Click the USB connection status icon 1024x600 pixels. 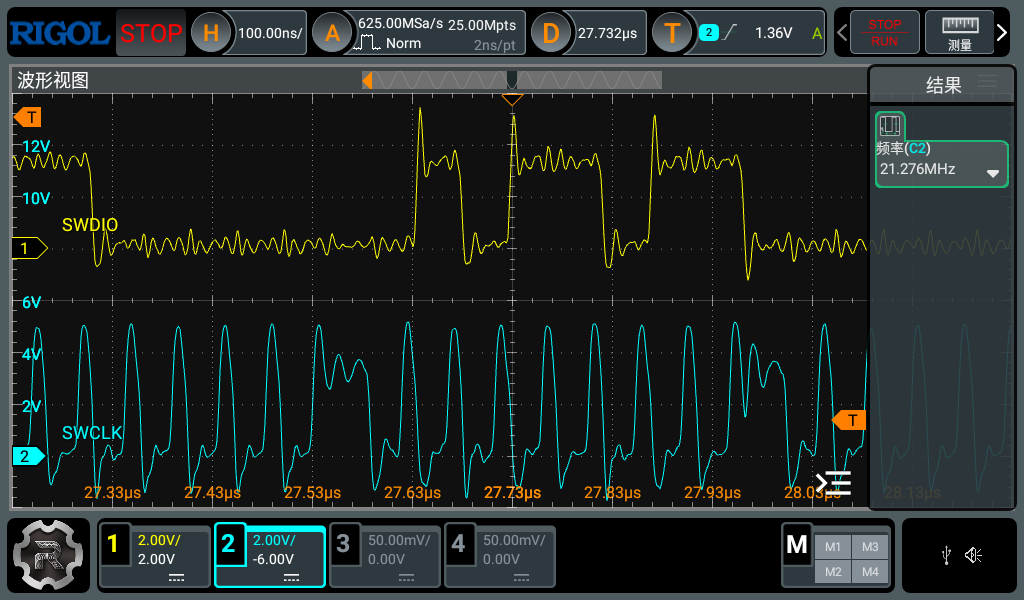[x=946, y=556]
